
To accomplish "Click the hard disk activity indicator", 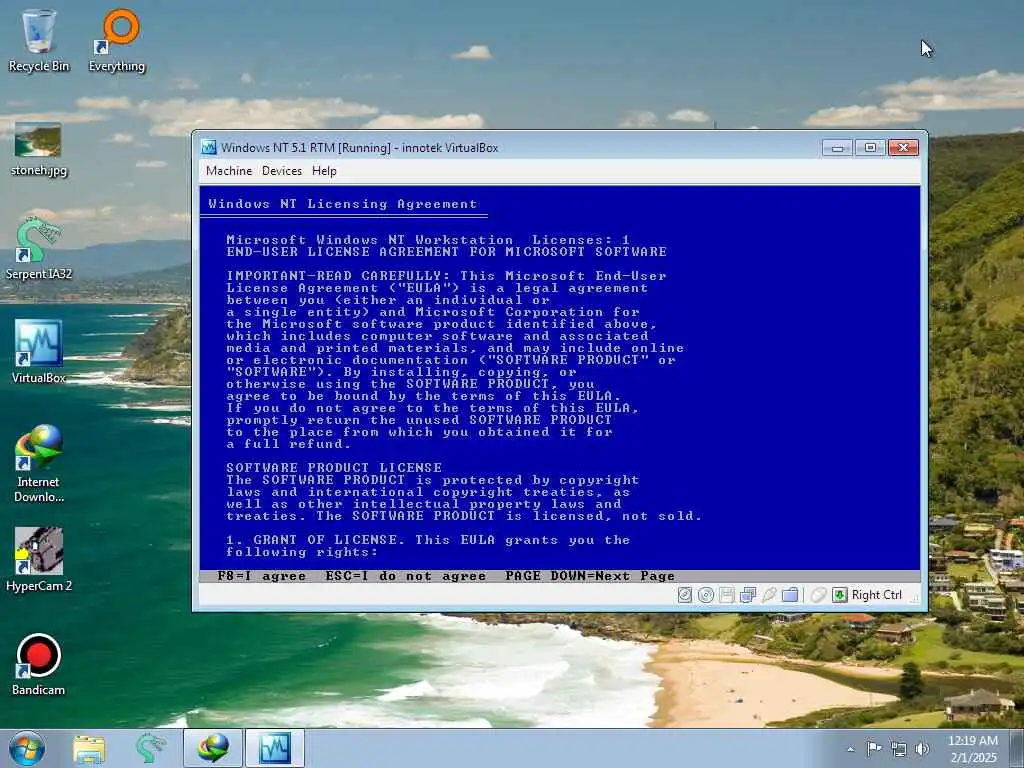I will pos(684,595).
